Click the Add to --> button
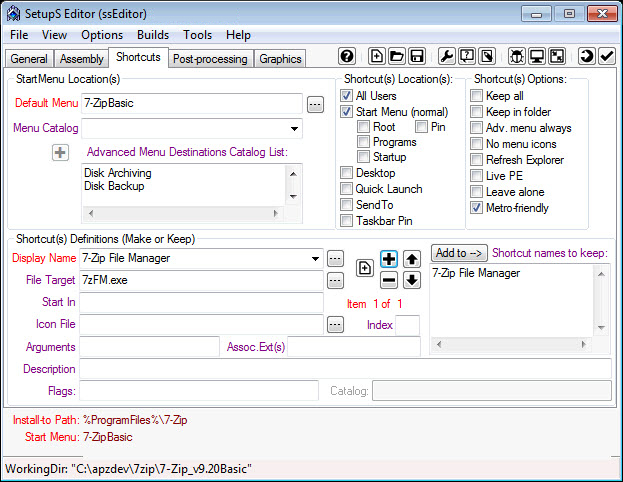This screenshot has width=623, height=482. [x=459, y=253]
